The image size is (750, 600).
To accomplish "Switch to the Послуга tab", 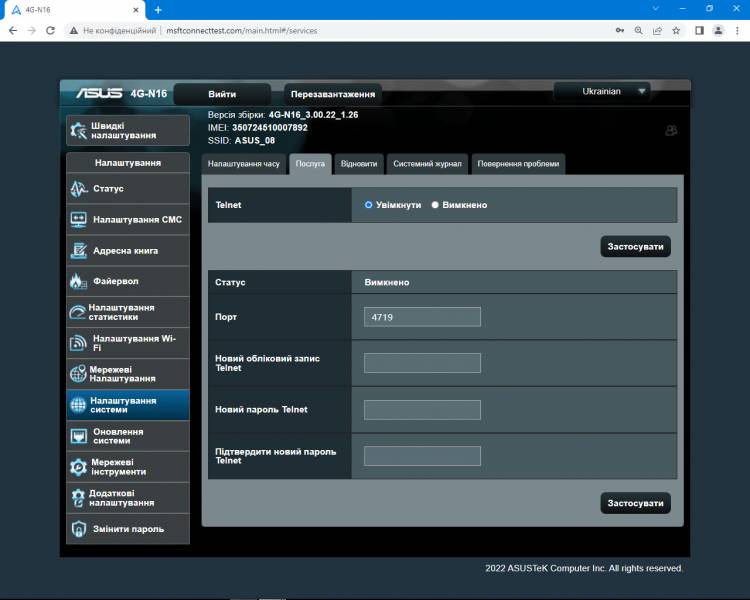I will (310, 164).
